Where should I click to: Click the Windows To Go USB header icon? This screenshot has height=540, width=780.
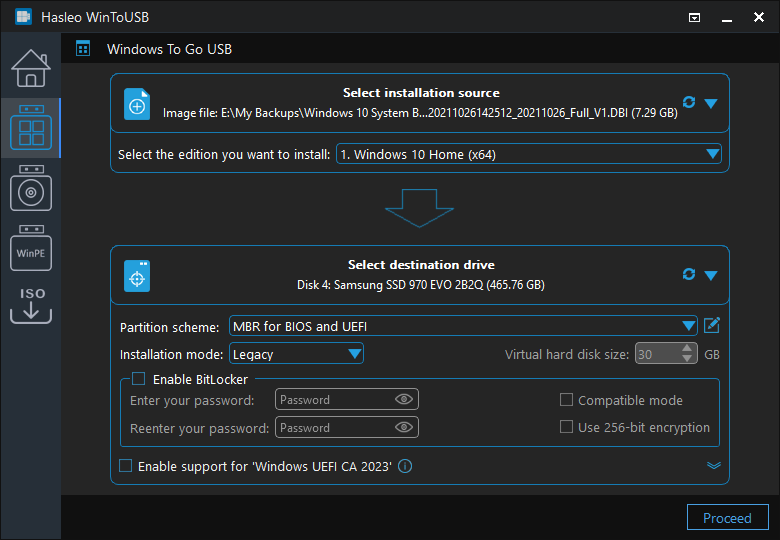point(83,49)
